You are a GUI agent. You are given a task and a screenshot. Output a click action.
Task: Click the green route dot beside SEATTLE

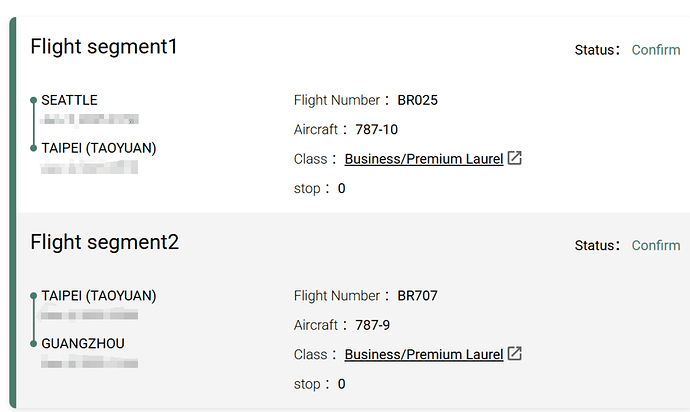[x=33, y=100]
